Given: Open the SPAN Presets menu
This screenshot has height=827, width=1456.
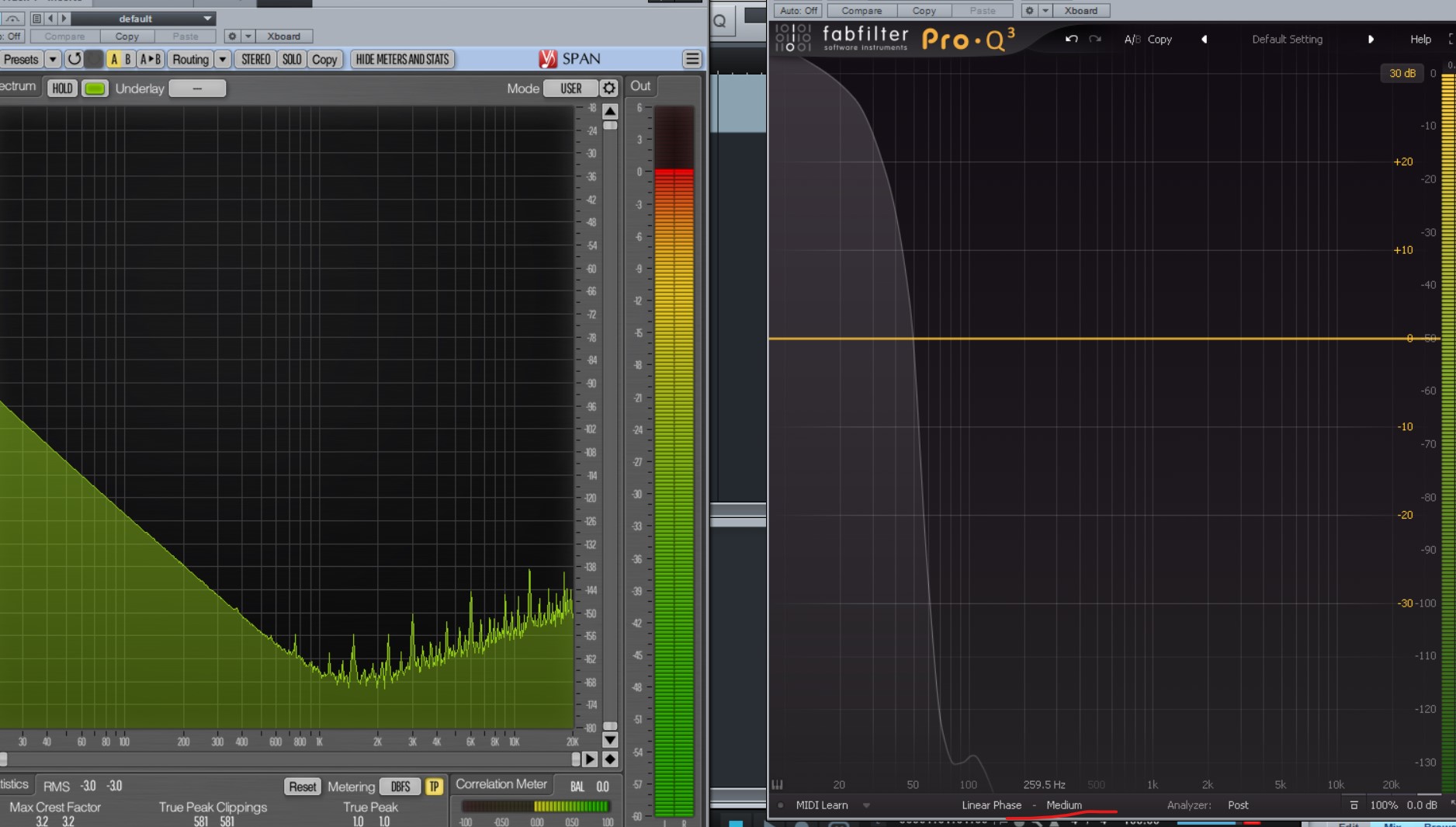Looking at the screenshot, I should (x=20, y=59).
